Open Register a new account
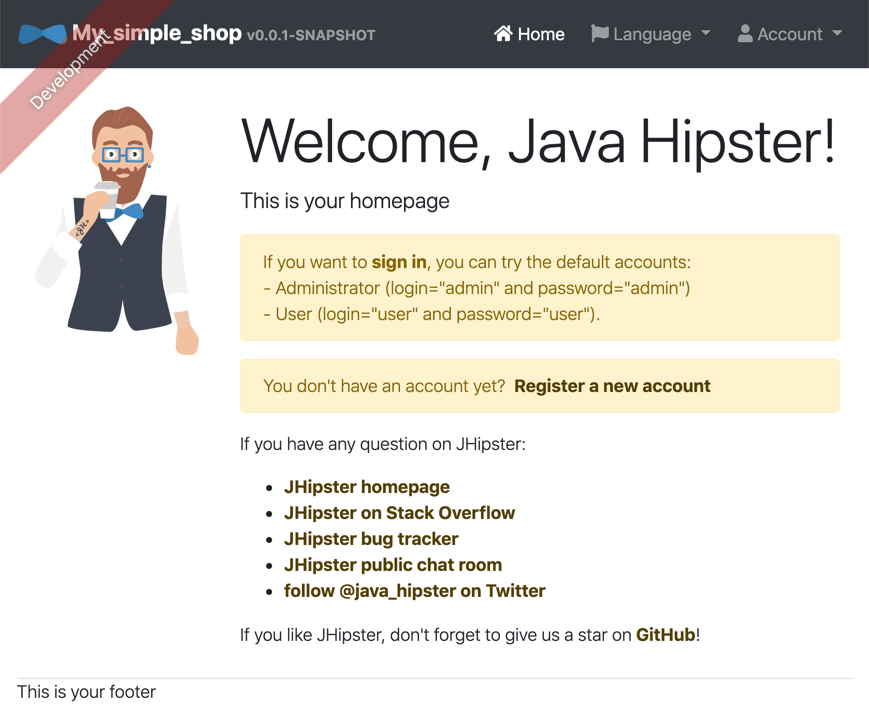 [x=612, y=385]
